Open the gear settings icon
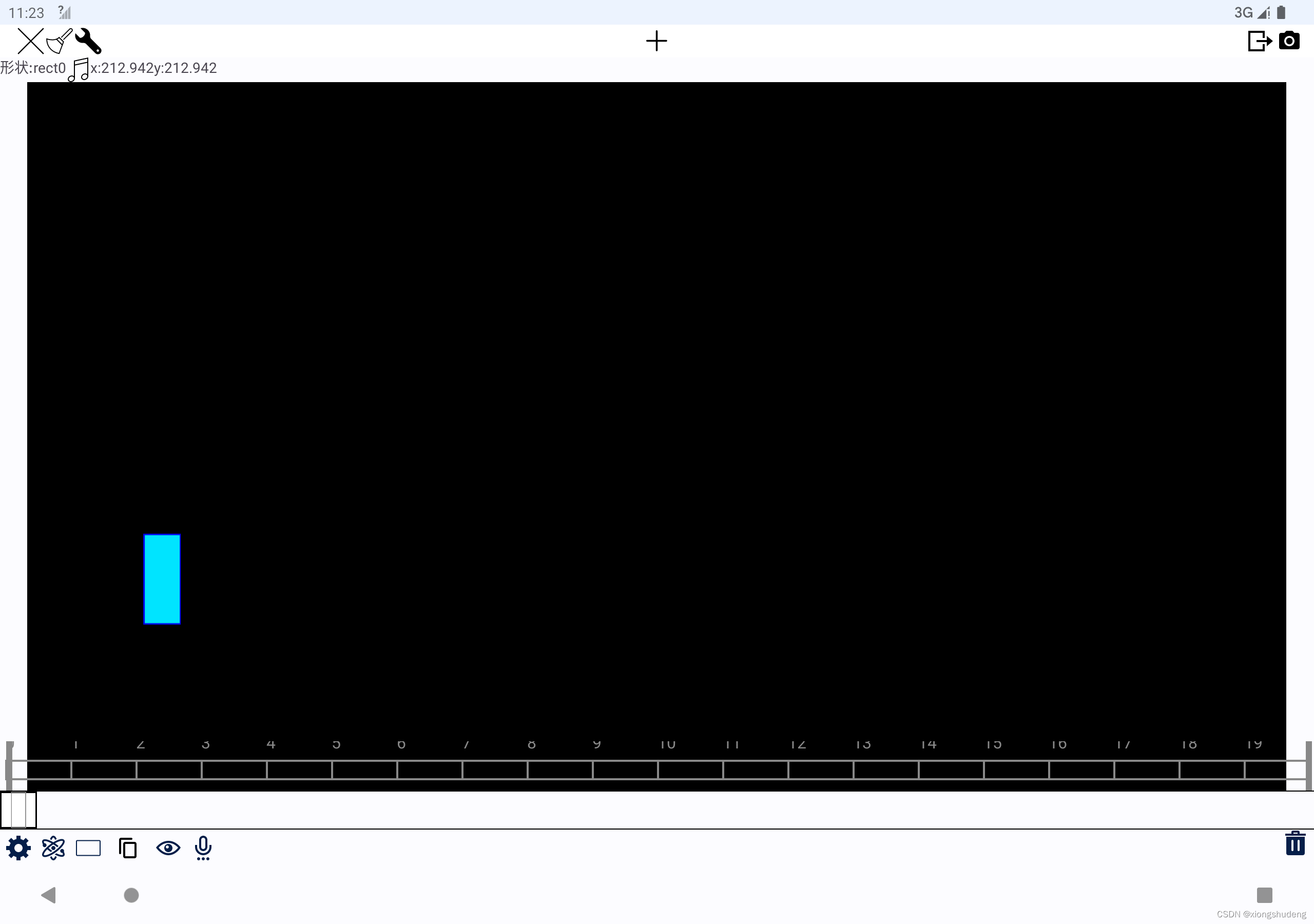Viewport: 1314px width, 924px height. pos(18,848)
